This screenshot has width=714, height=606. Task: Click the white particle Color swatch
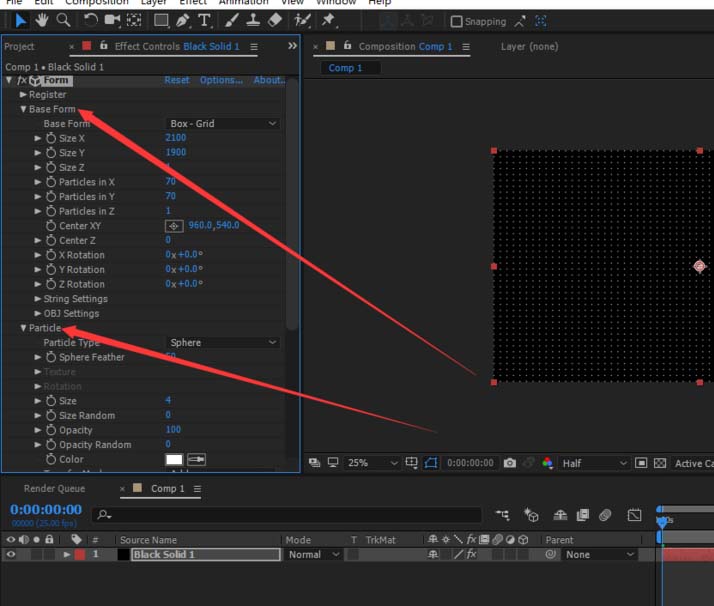(x=174, y=459)
